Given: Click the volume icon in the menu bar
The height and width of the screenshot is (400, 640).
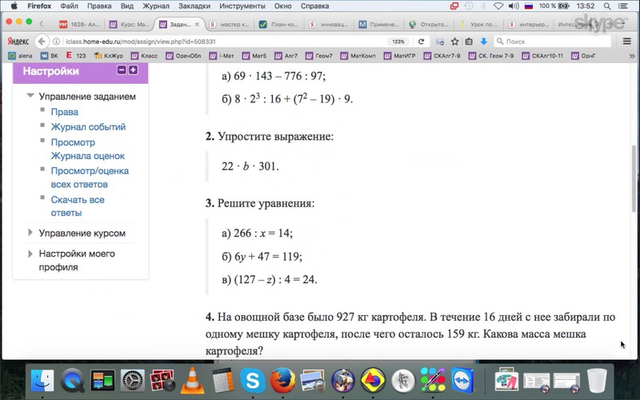Looking at the screenshot, I should [513, 6].
